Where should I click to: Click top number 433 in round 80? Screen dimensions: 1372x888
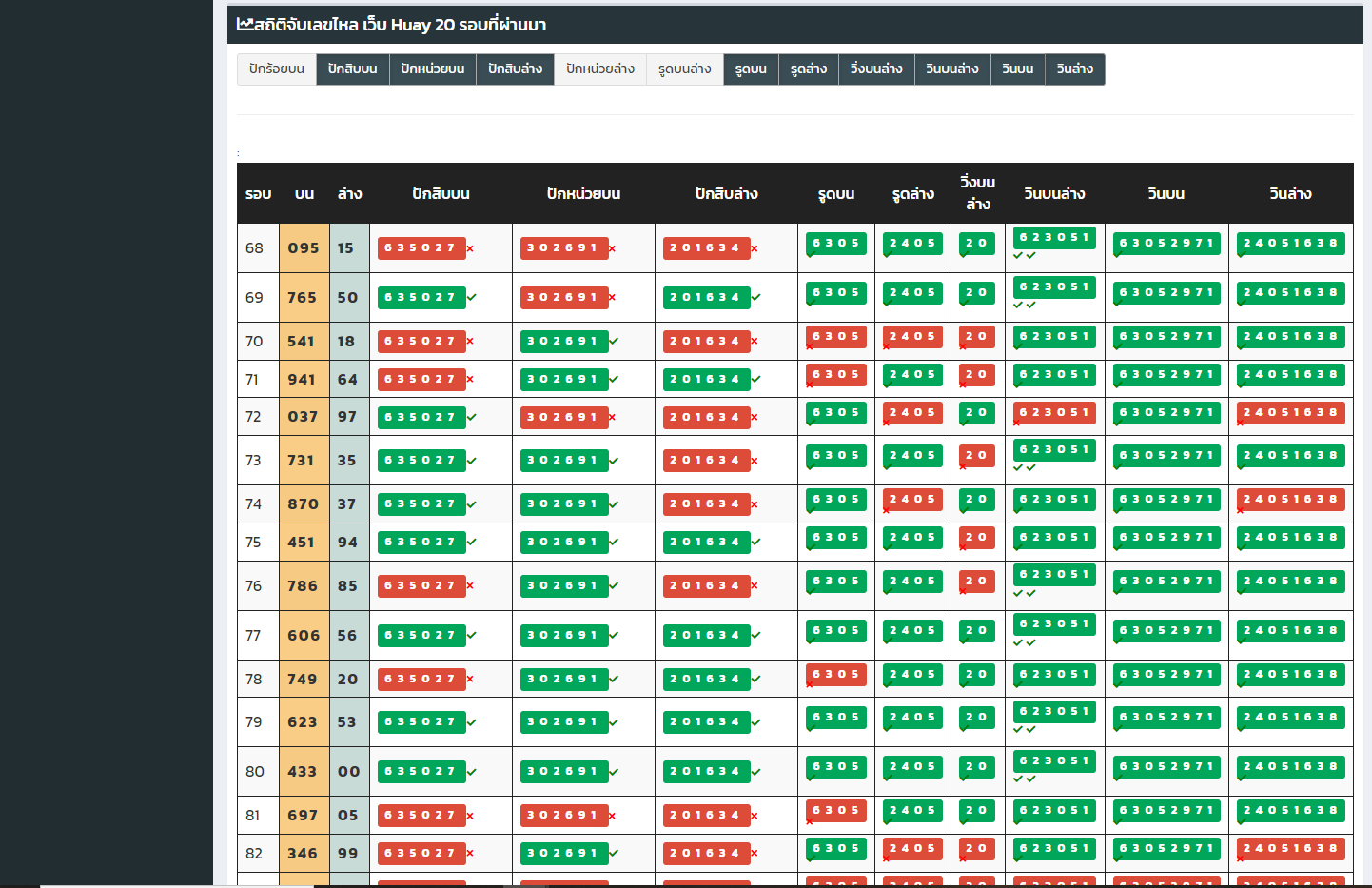(x=303, y=771)
